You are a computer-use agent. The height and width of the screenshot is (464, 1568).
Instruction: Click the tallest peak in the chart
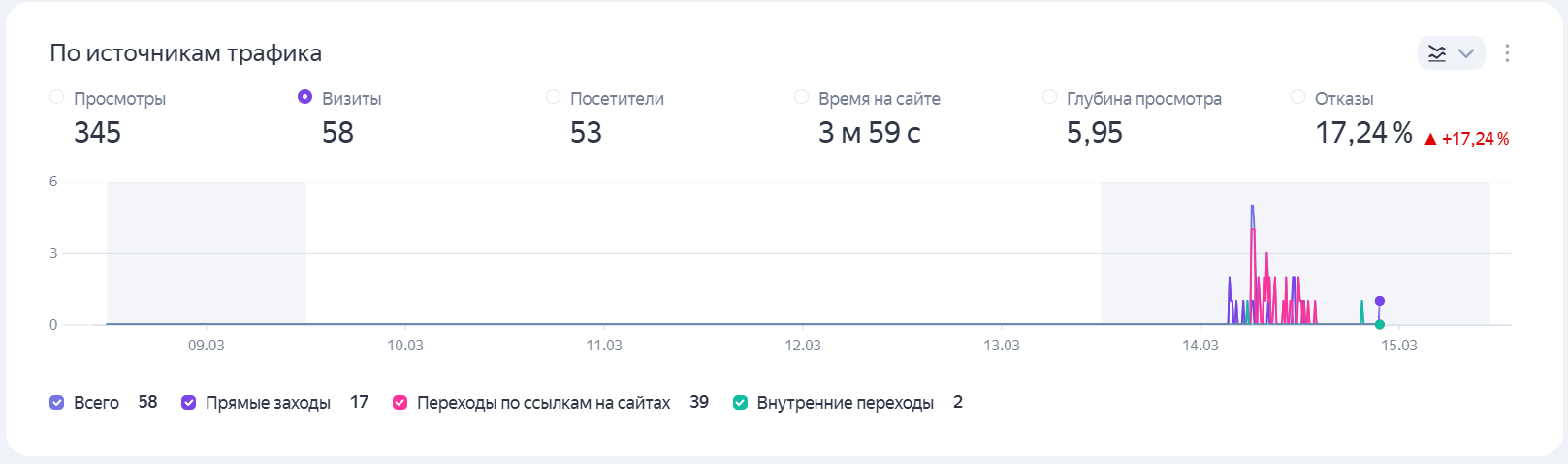tap(1253, 208)
